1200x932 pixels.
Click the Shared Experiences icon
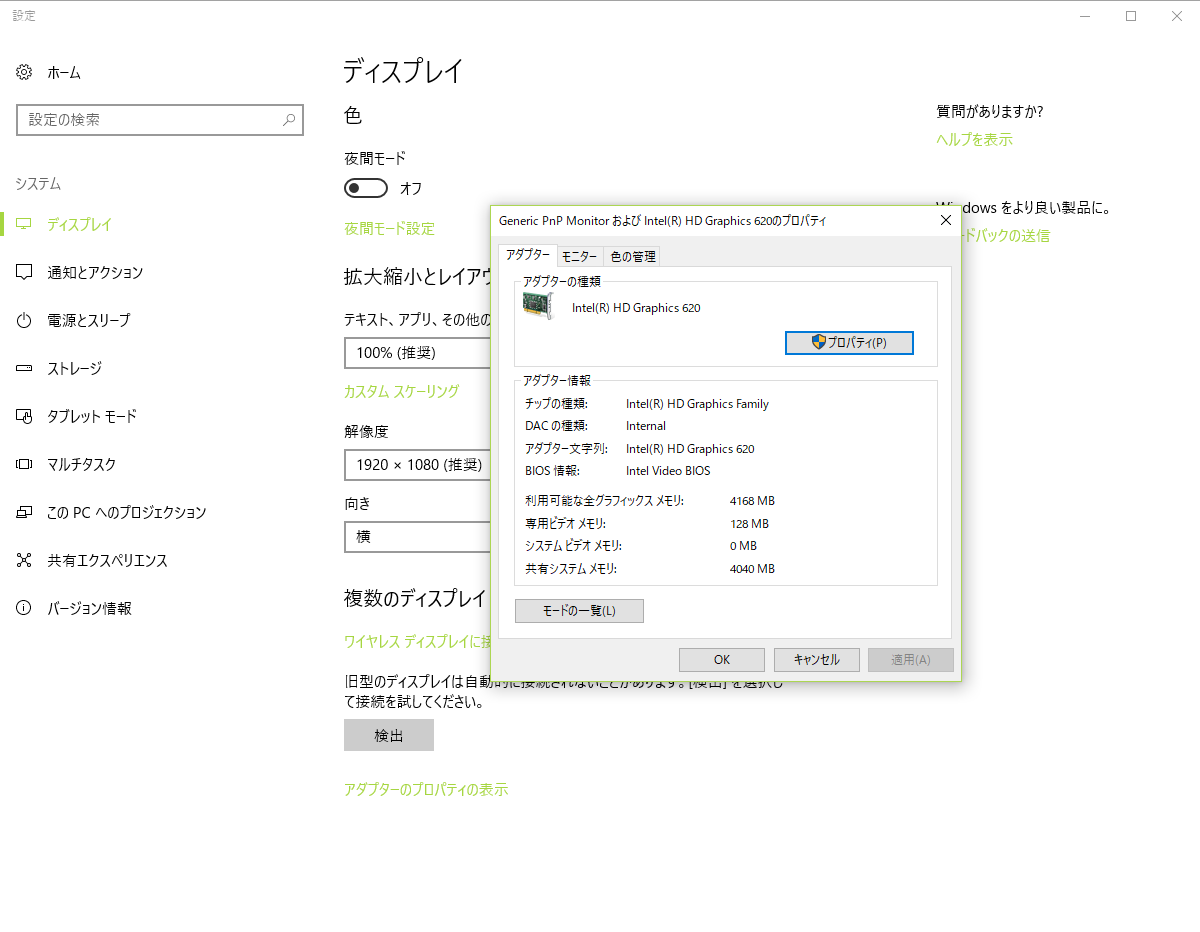pos(24,560)
